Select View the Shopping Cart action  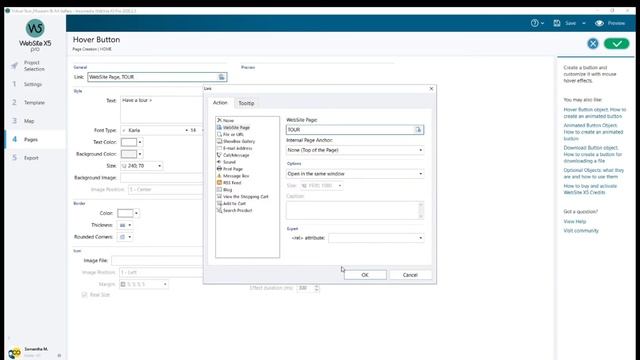(243, 197)
